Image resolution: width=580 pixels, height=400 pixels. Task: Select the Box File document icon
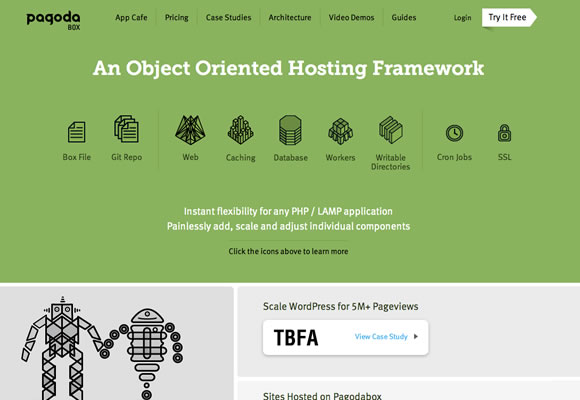point(77,132)
